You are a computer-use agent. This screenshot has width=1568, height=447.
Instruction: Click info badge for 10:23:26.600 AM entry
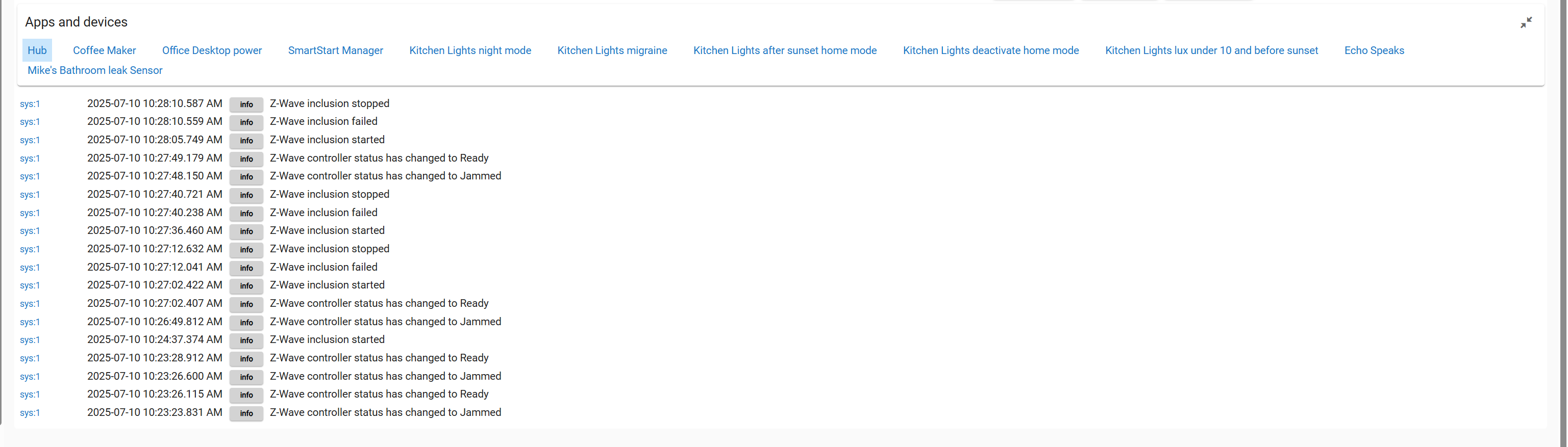coord(246,377)
